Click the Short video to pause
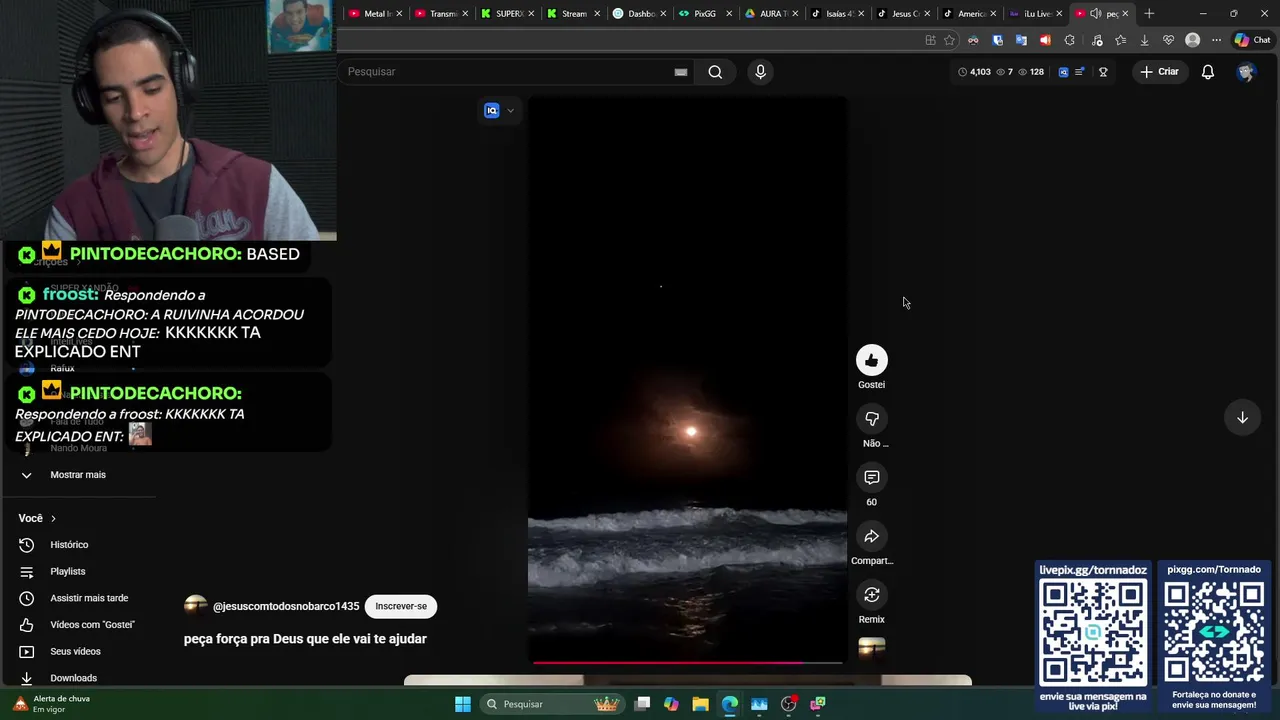 click(688, 380)
